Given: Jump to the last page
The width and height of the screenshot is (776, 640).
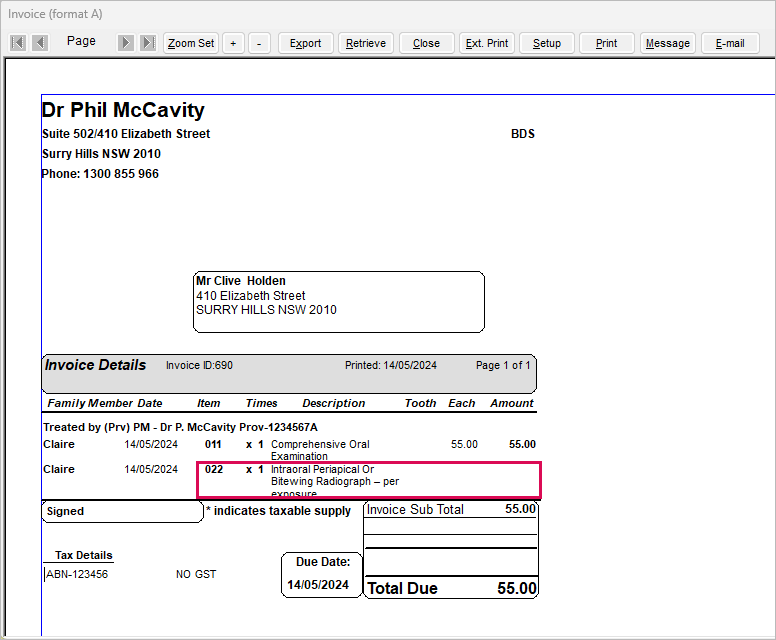Looking at the screenshot, I should 147,43.
